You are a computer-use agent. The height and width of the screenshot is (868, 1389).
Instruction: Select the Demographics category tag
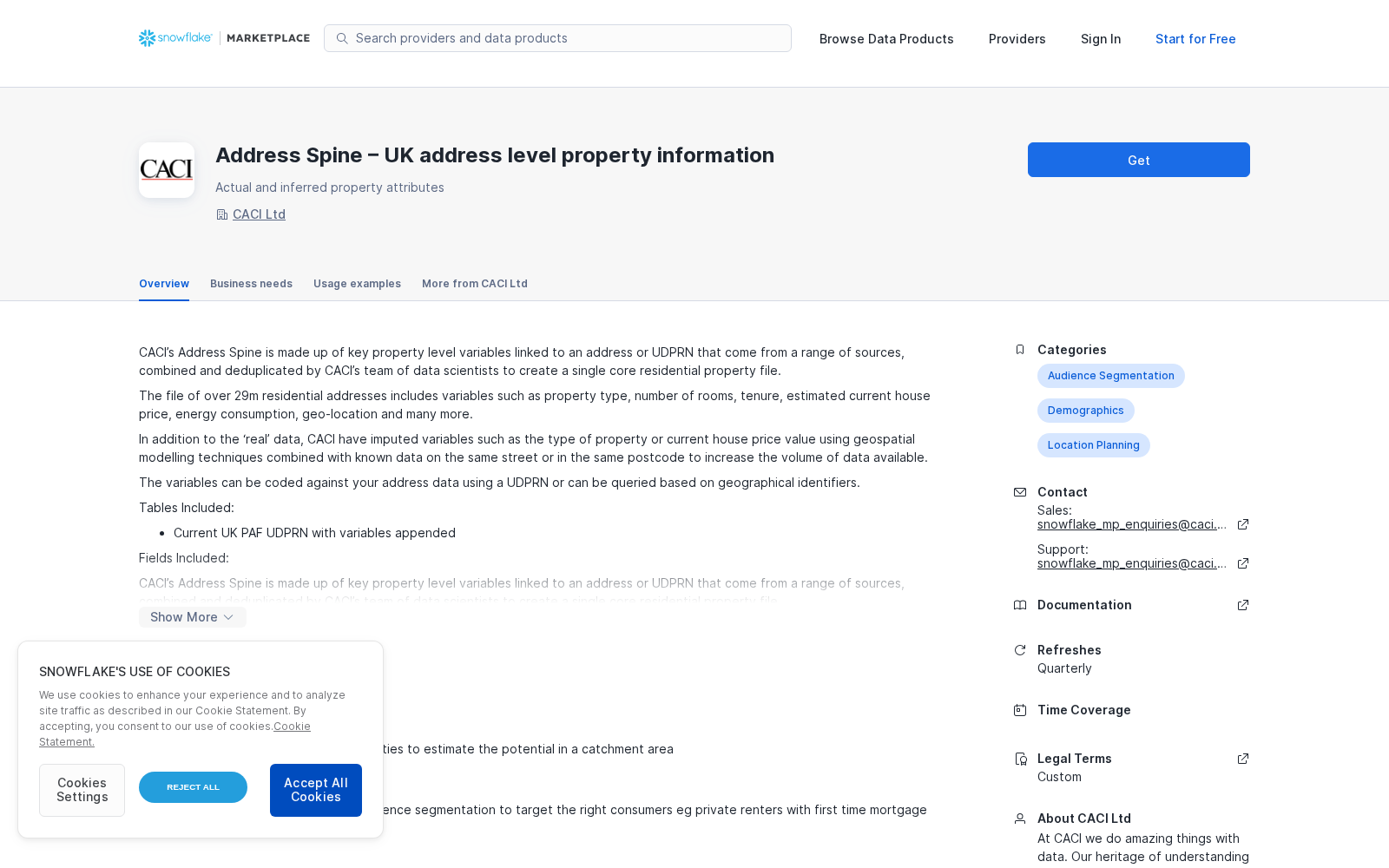(1086, 411)
